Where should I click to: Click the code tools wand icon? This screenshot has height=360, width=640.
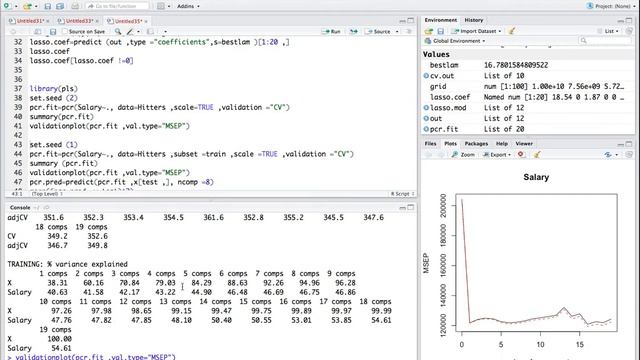[x=130, y=31]
